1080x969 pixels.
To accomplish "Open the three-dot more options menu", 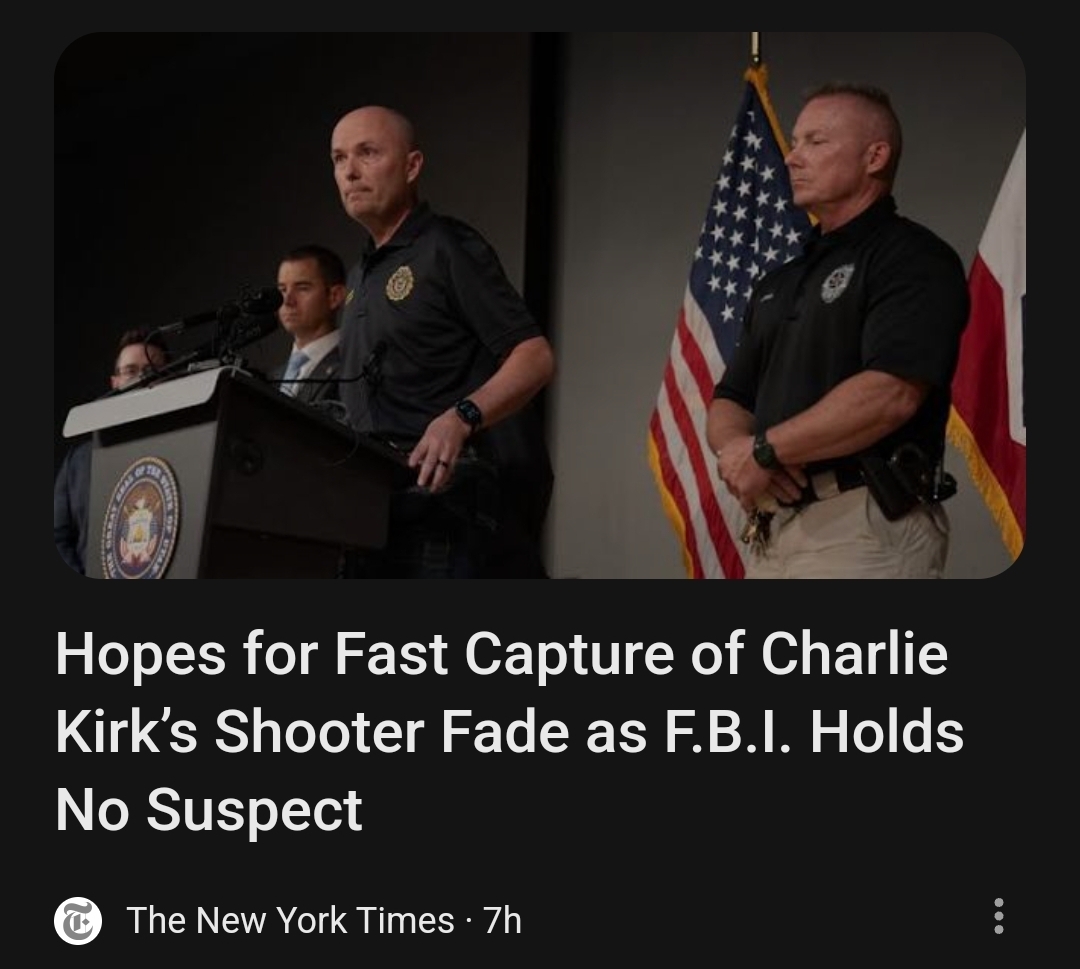I will click(998, 916).
